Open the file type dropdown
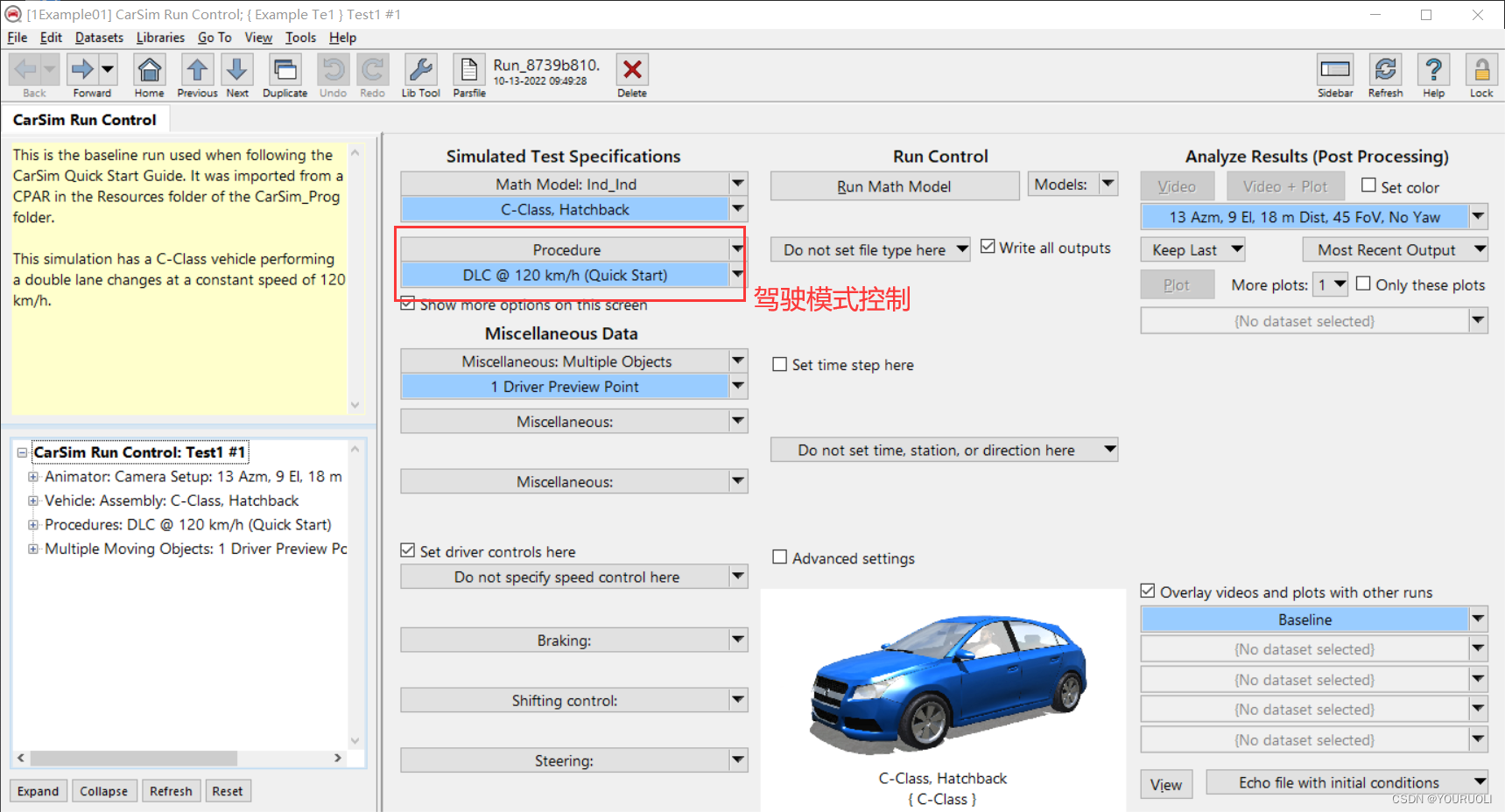This screenshot has height=812, width=1505. tap(870, 250)
